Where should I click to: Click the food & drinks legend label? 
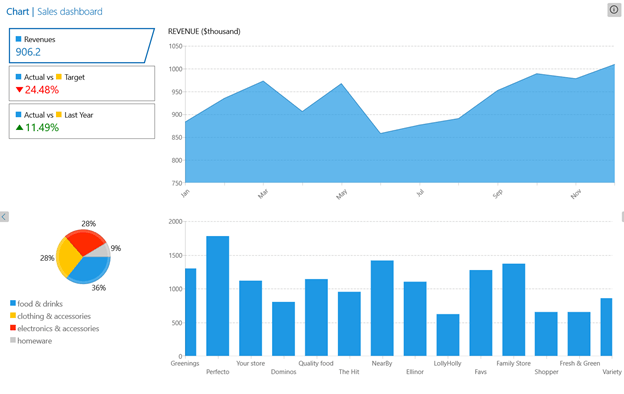tap(40, 304)
